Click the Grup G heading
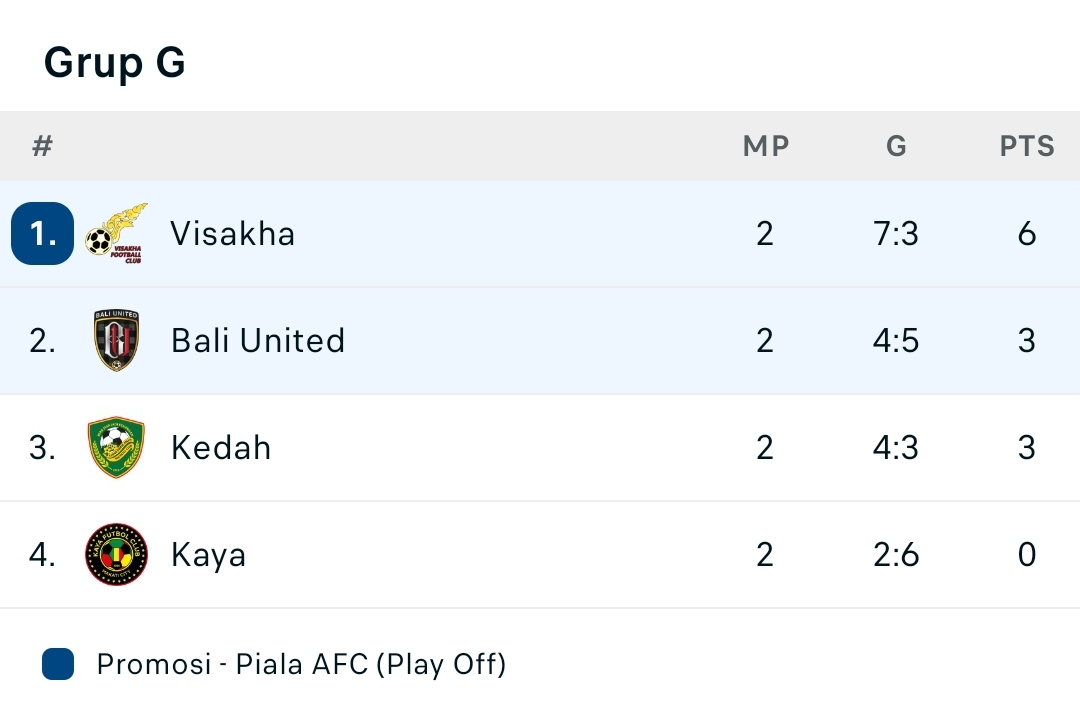The height and width of the screenshot is (702, 1080). pyautogui.click(x=114, y=62)
